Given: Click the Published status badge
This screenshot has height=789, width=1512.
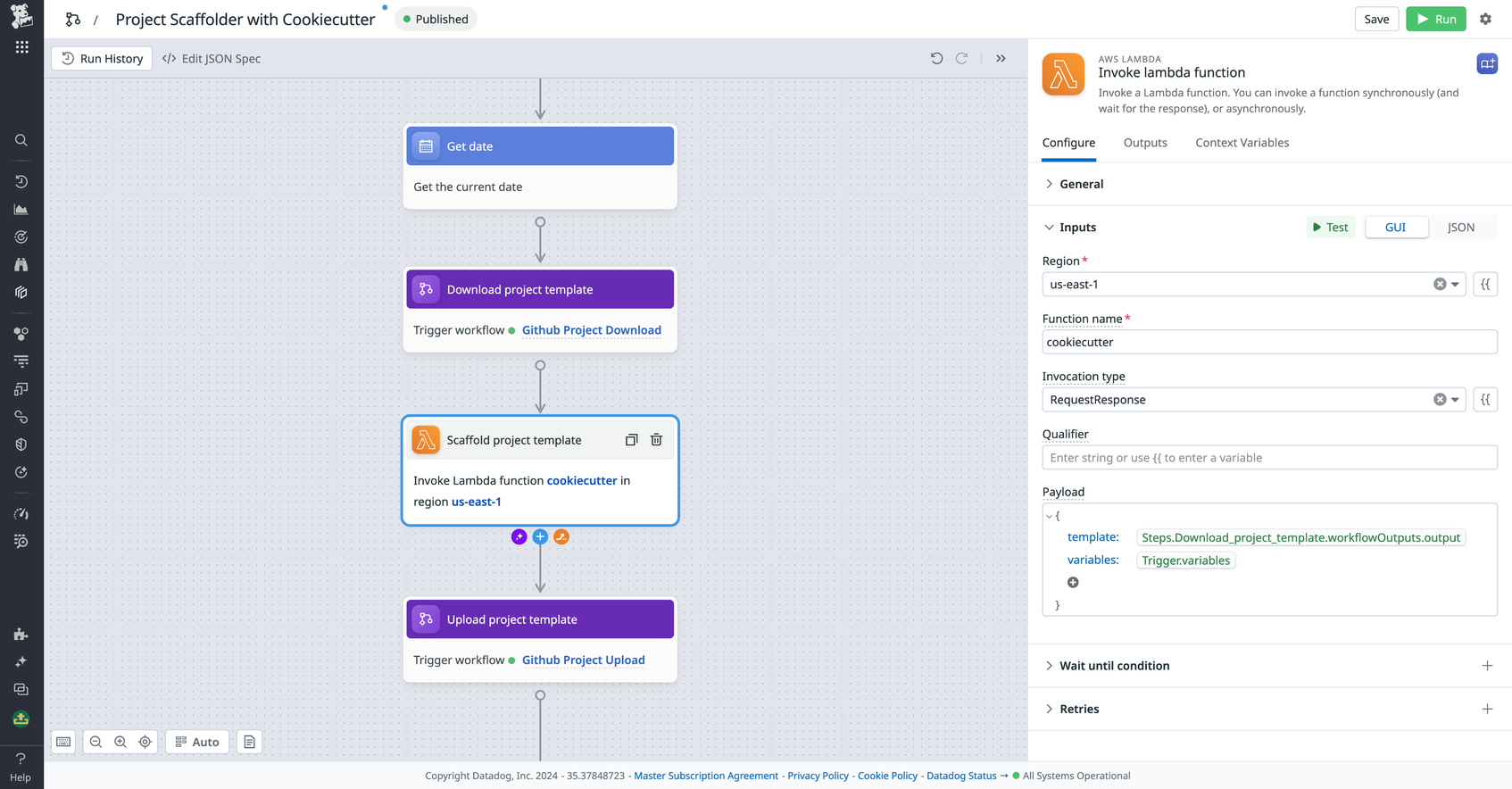Looking at the screenshot, I should pyautogui.click(x=436, y=19).
